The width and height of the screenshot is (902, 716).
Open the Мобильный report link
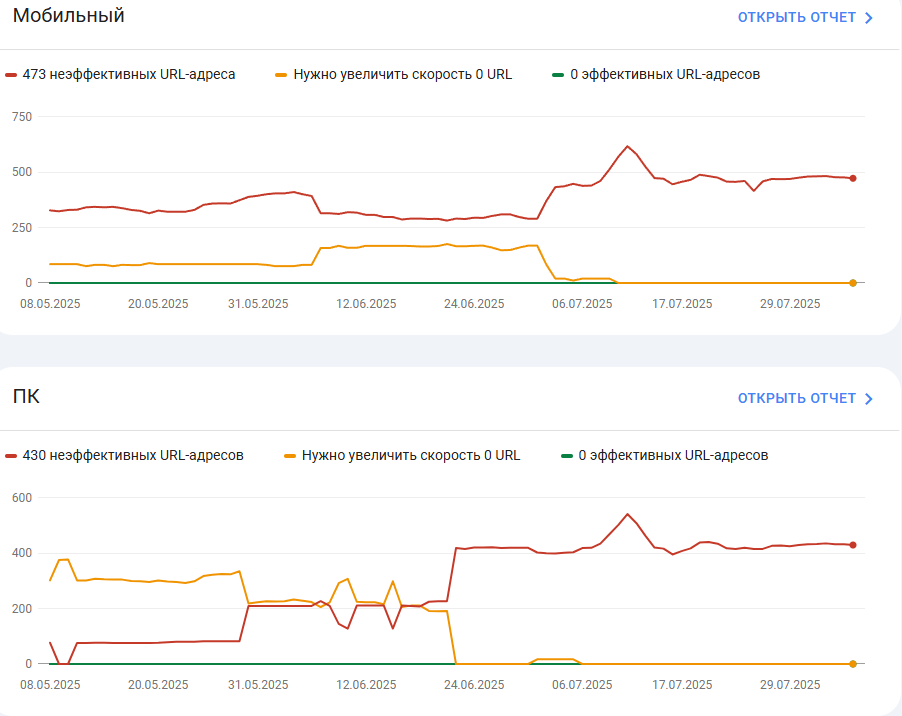(805, 17)
